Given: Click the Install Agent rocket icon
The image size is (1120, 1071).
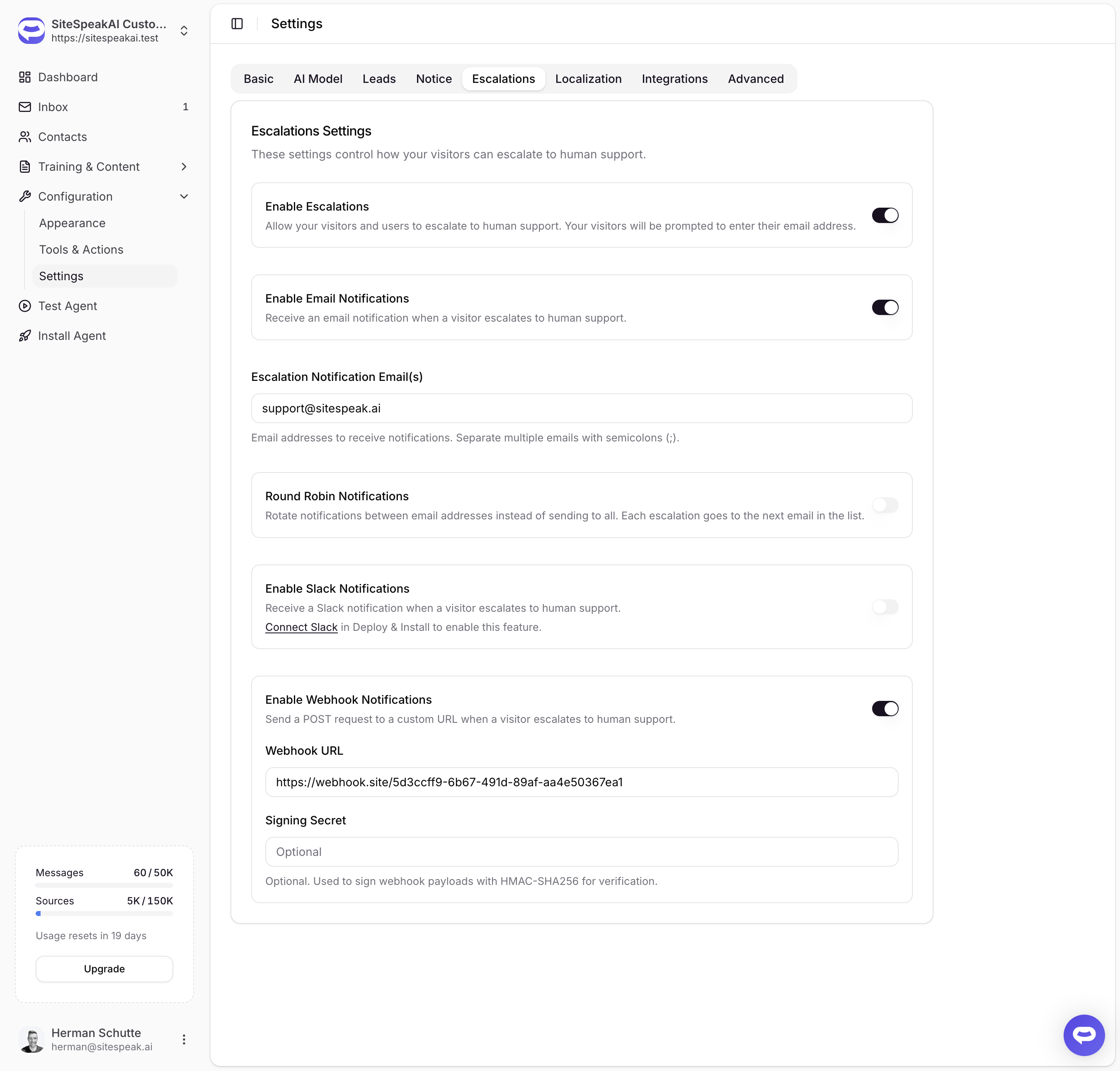Looking at the screenshot, I should [24, 336].
